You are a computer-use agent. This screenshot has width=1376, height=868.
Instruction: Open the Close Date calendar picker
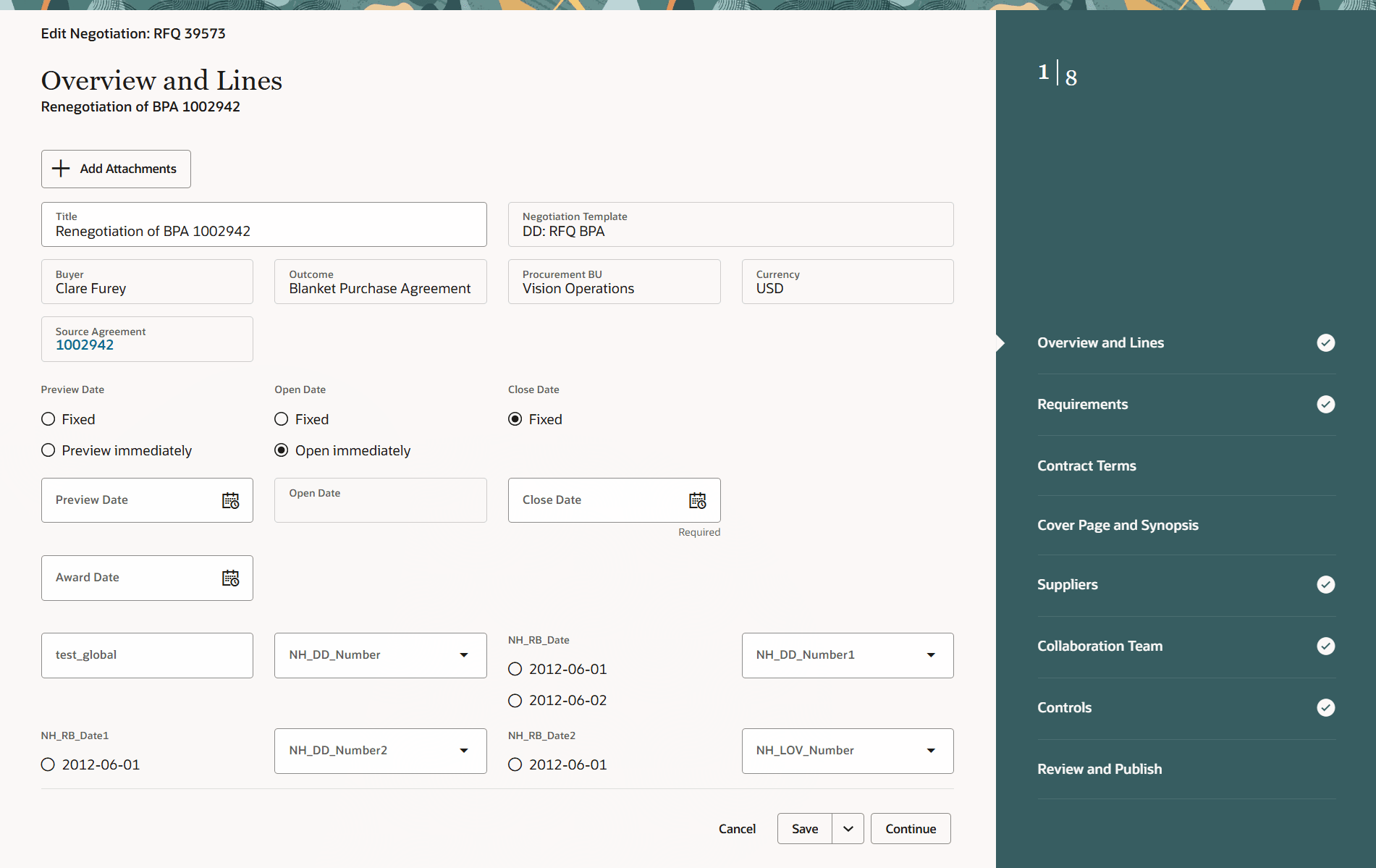tap(698, 500)
